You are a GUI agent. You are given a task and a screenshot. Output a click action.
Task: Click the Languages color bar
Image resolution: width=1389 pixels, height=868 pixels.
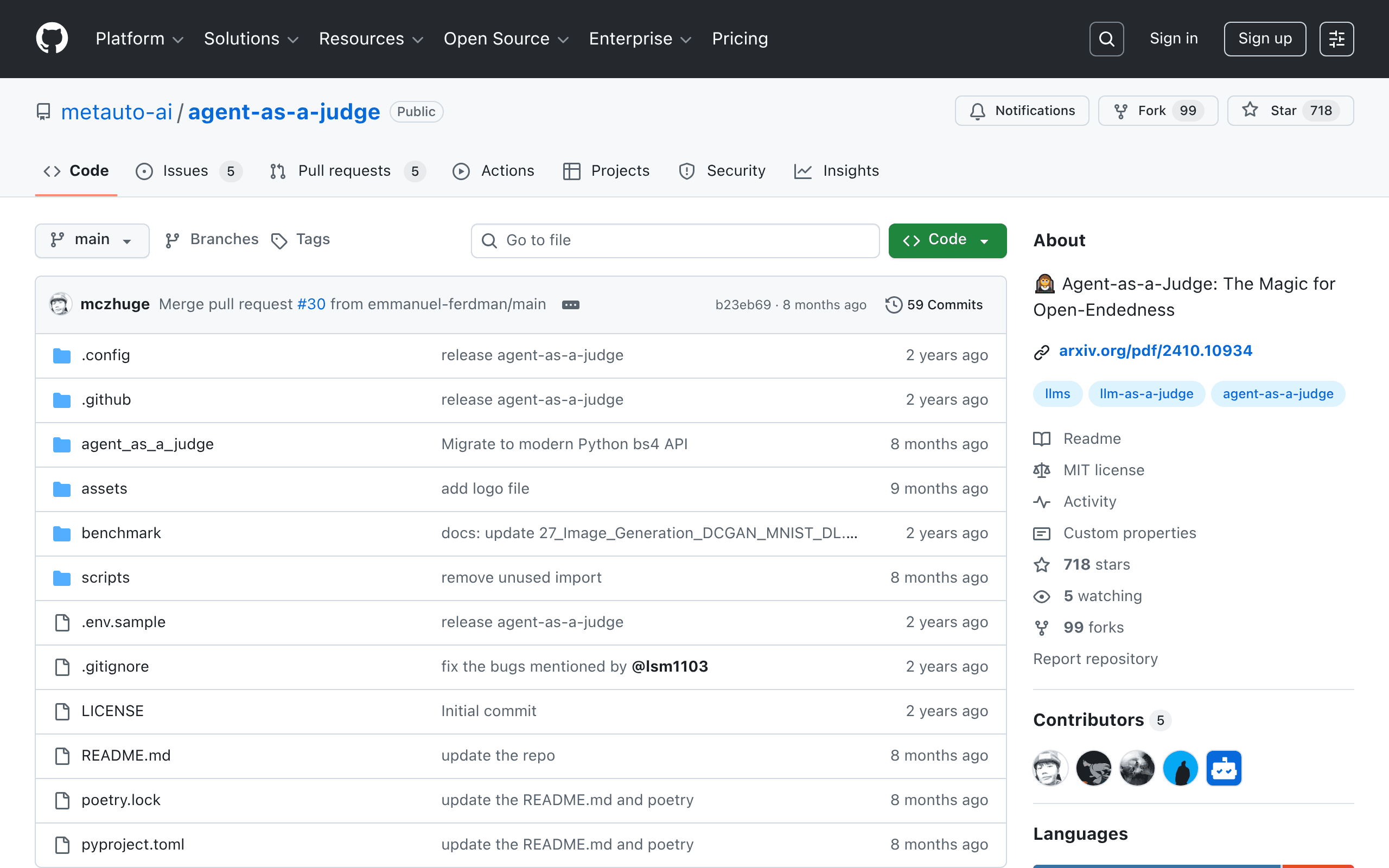point(1193,866)
